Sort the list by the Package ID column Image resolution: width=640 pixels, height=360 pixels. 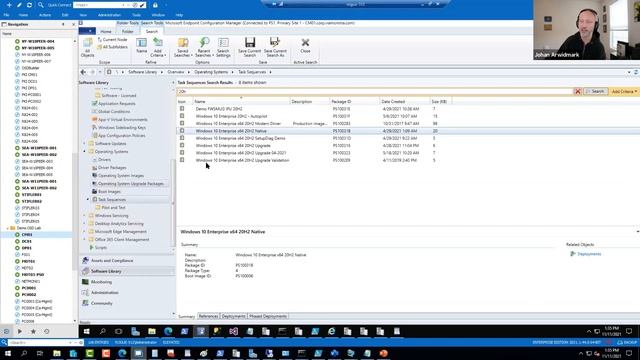point(354,101)
